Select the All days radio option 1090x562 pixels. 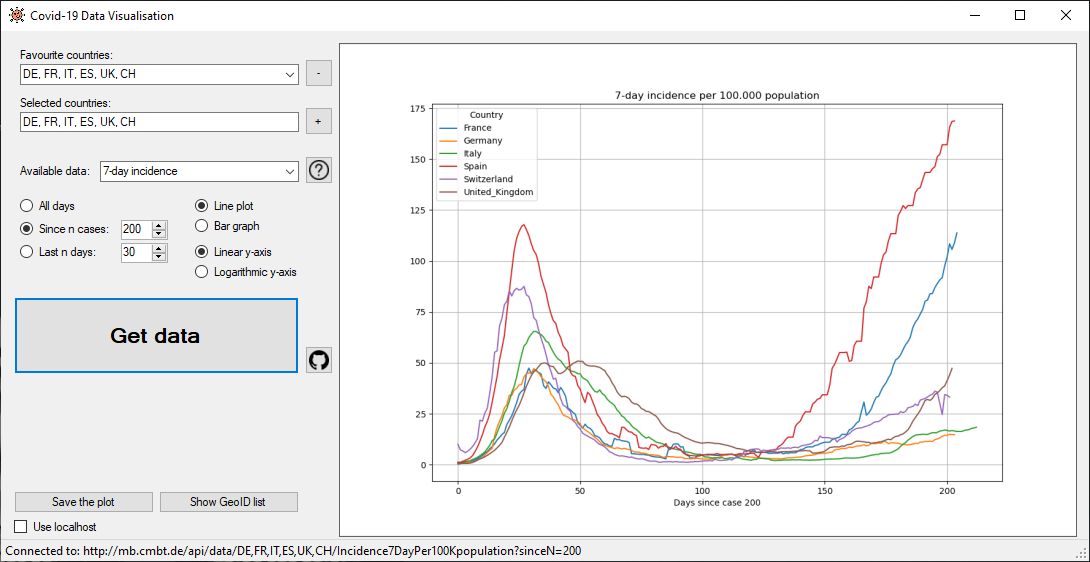pyautogui.click(x=27, y=206)
